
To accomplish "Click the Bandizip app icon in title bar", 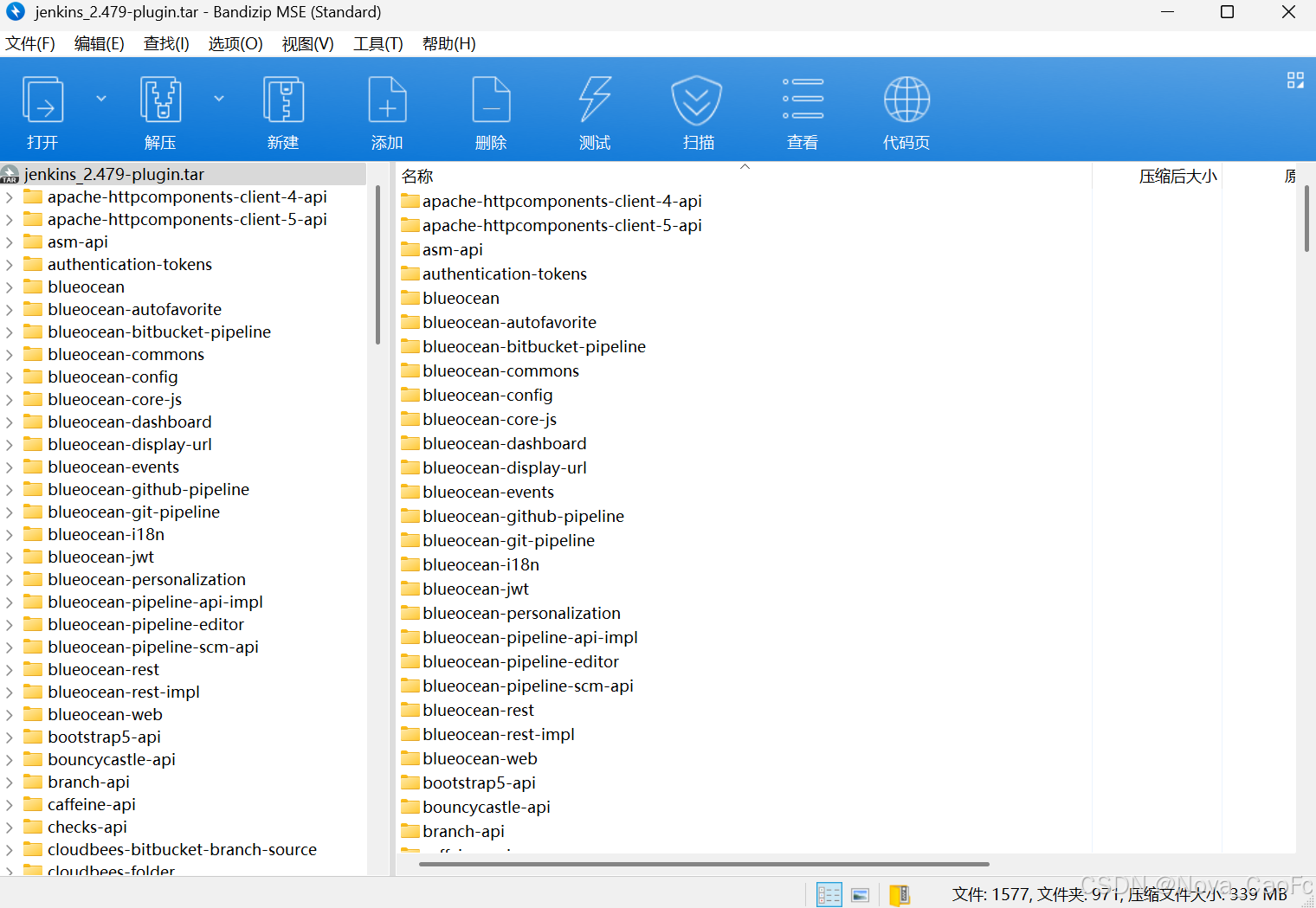I will coord(16,12).
